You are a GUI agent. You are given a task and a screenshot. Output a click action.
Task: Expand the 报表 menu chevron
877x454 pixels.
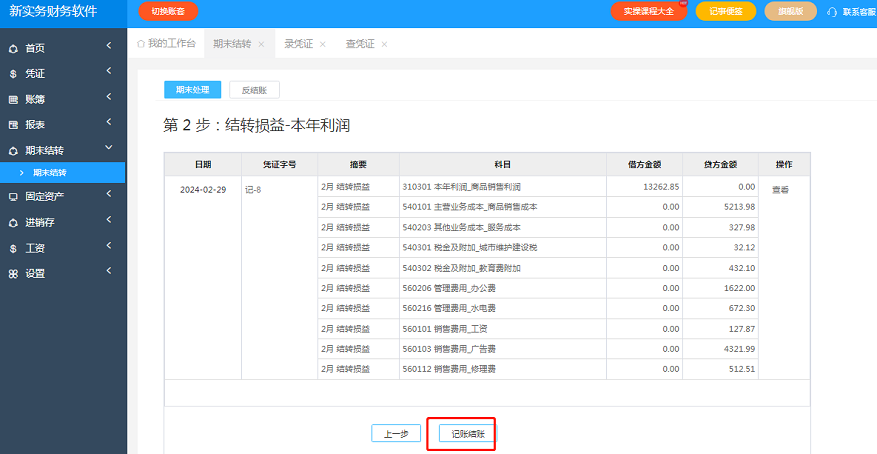[x=109, y=122]
